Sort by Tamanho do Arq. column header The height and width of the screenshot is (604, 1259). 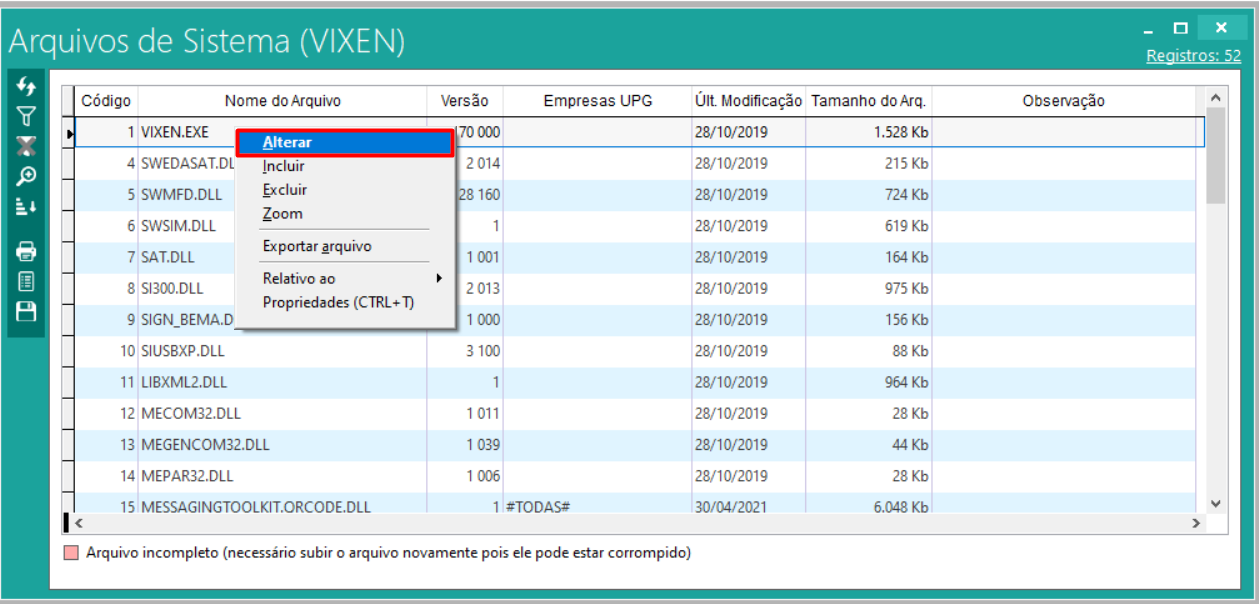868,101
